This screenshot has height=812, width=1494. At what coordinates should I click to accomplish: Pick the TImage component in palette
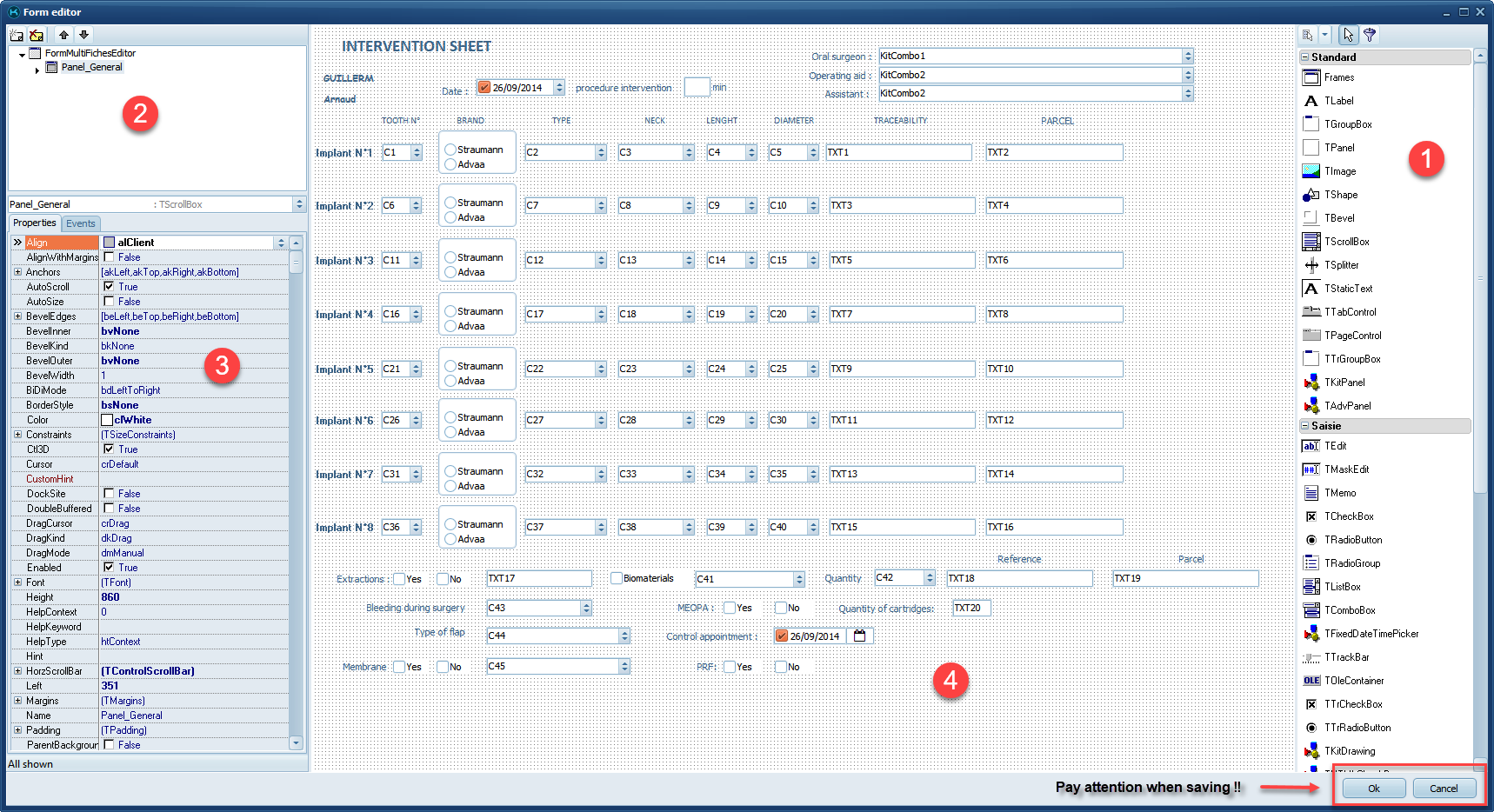[x=1311, y=171]
